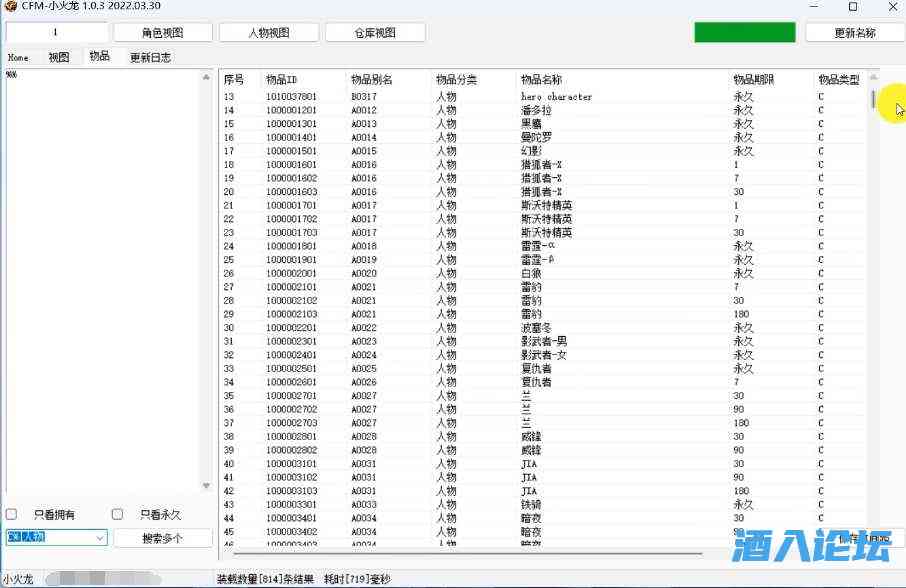This screenshot has height=588, width=906.
Task: Click the input field containing 1
Action: (x=55, y=33)
